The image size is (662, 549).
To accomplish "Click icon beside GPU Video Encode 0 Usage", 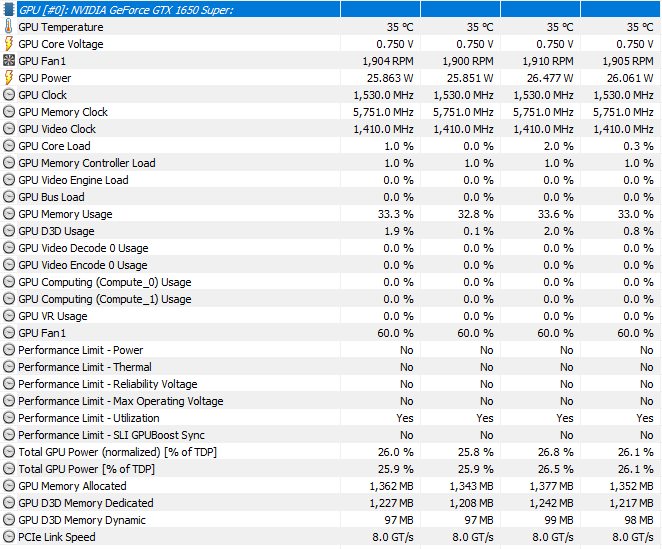I will pyautogui.click(x=8, y=264).
